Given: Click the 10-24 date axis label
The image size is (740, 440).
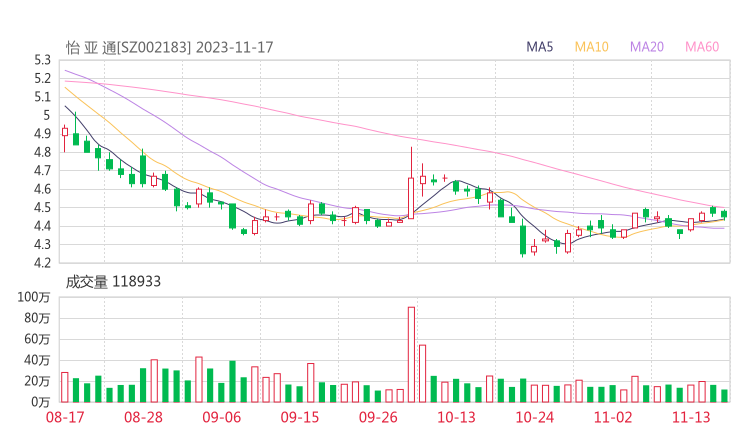Looking at the screenshot, I should (535, 417).
